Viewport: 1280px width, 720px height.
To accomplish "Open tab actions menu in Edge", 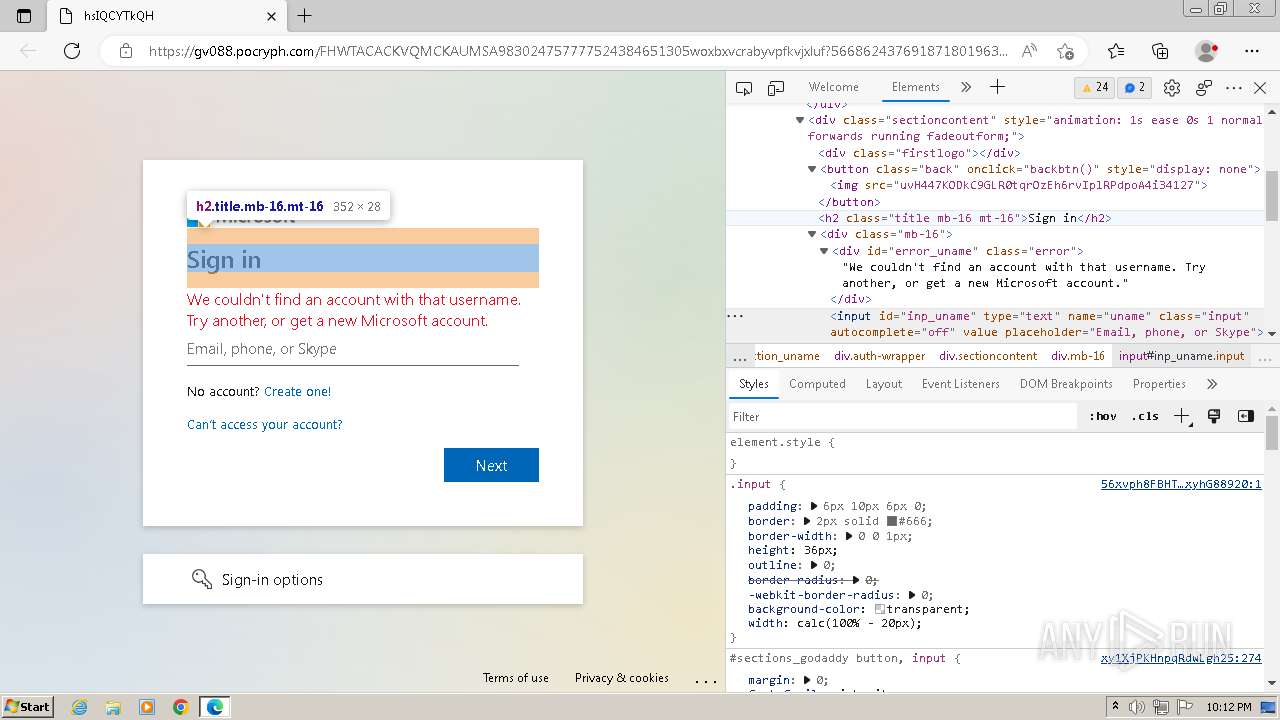I will [x=24, y=16].
